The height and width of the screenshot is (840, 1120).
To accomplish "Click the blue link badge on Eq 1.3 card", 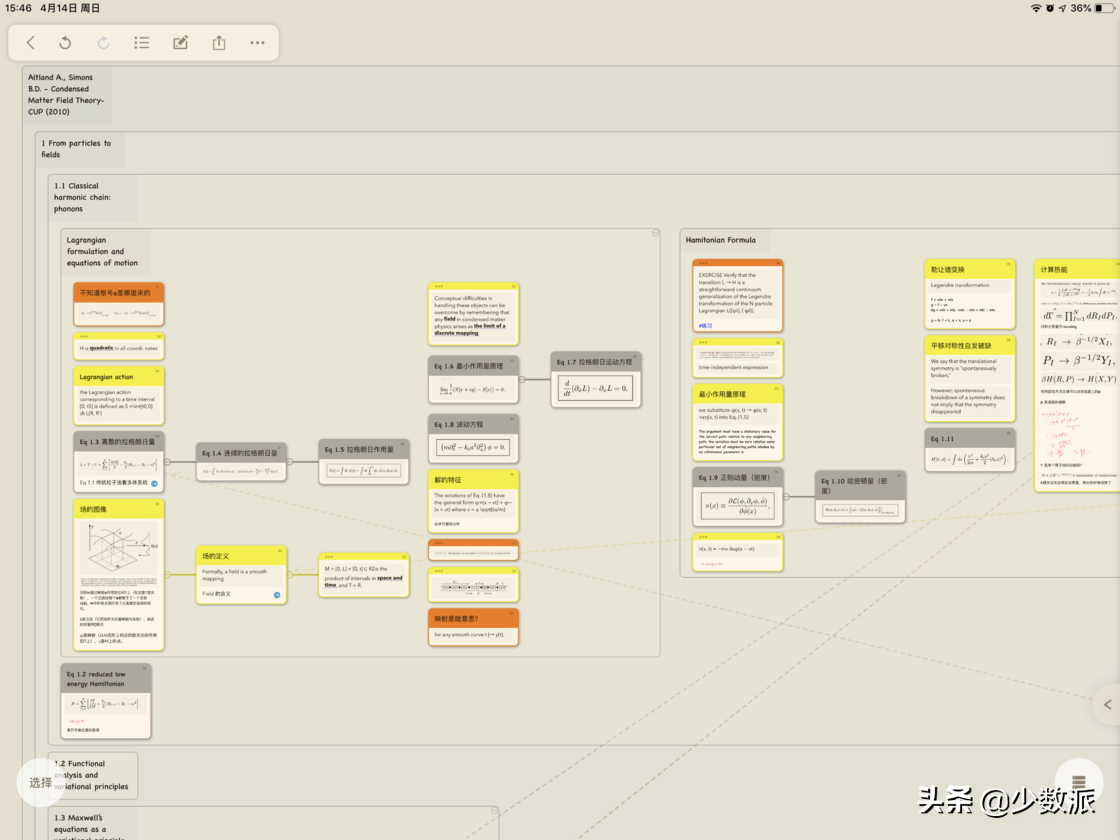I will tap(154, 484).
